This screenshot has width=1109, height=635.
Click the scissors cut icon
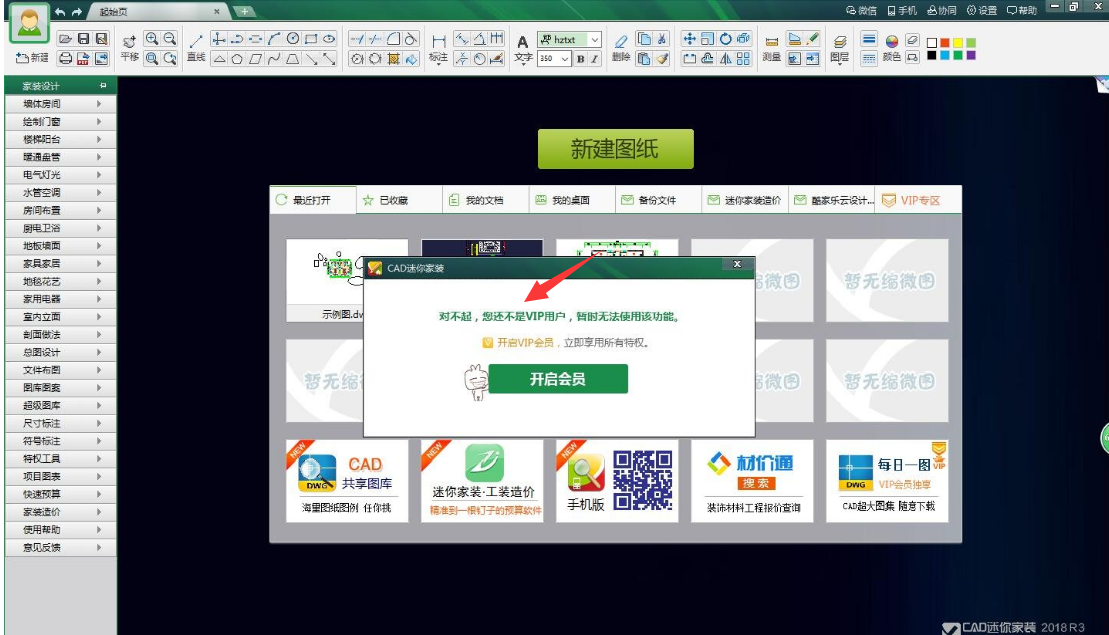tap(662, 39)
